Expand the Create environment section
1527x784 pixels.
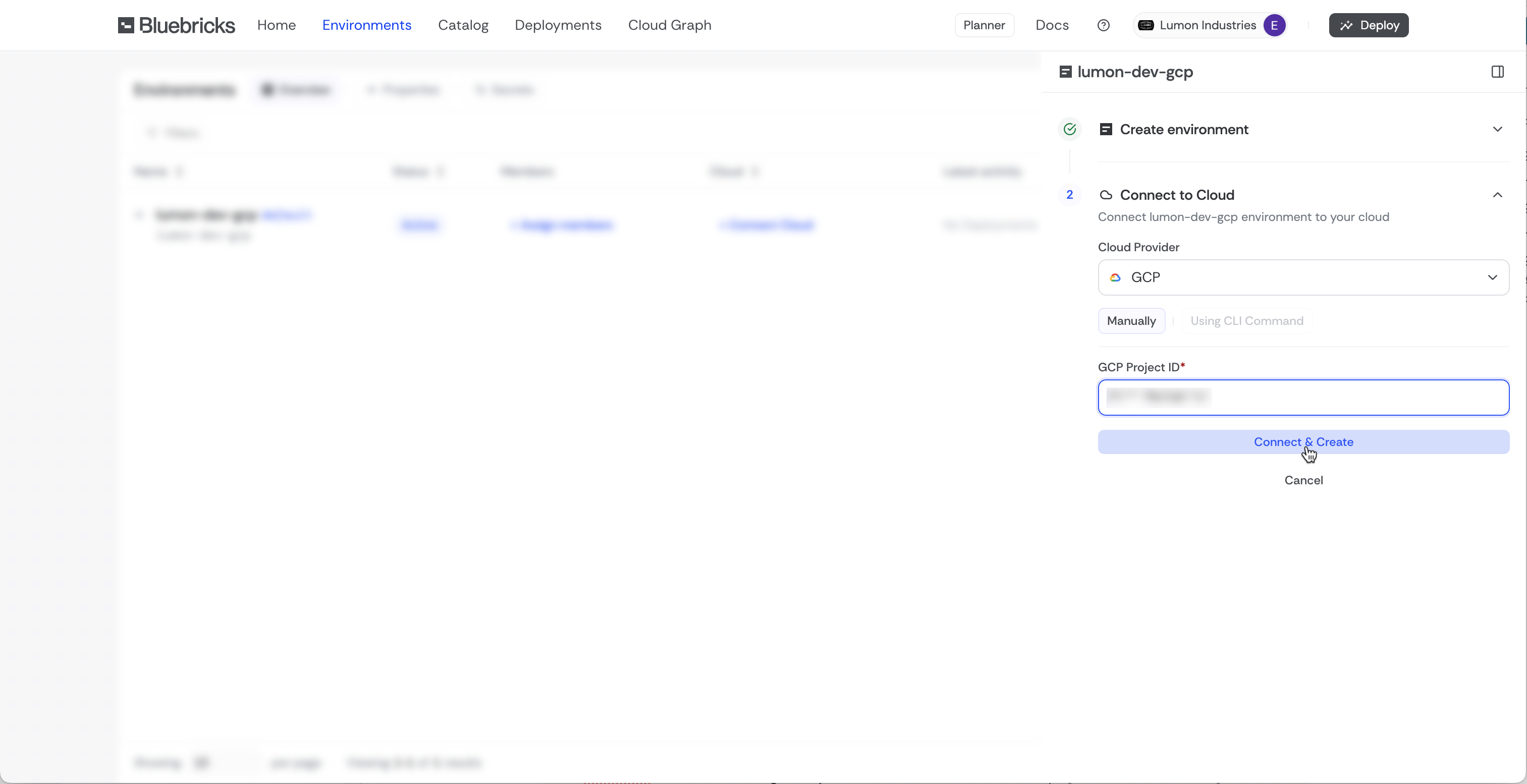1497,129
